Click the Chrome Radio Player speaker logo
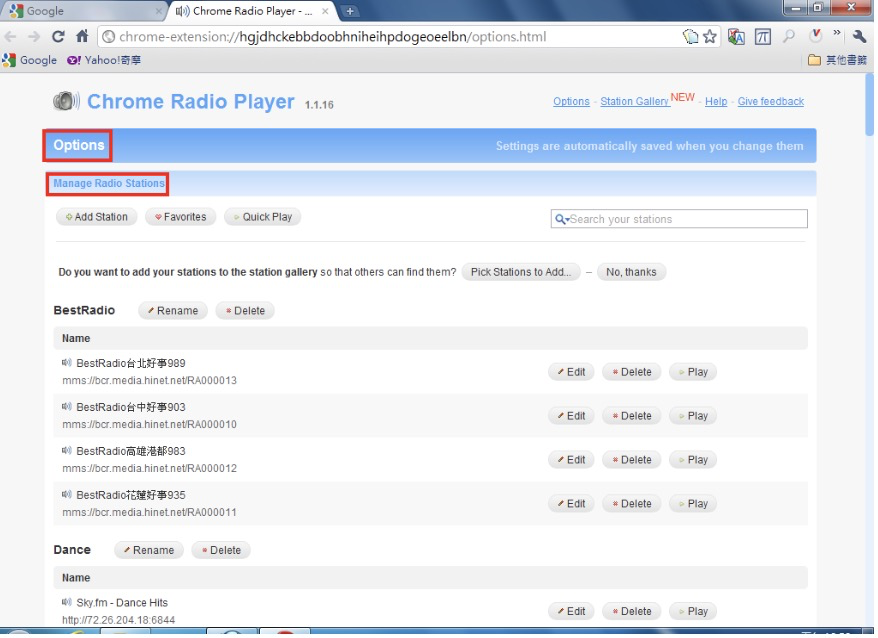The height and width of the screenshot is (638, 878). 66,101
